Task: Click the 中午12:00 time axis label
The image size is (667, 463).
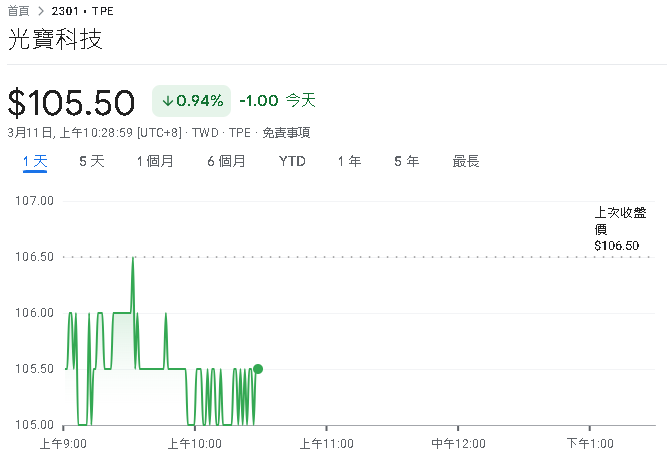Action: 458,444
